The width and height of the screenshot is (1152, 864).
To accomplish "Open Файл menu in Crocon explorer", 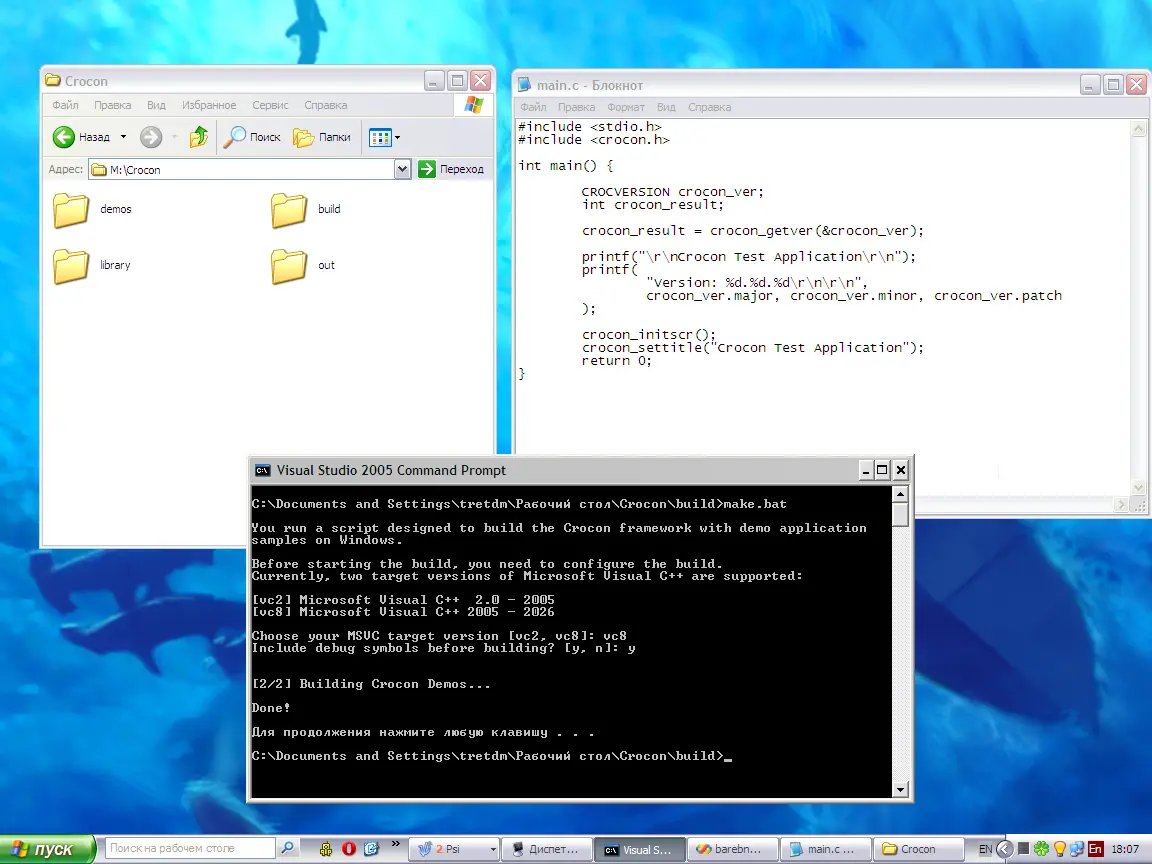I will pos(65,105).
